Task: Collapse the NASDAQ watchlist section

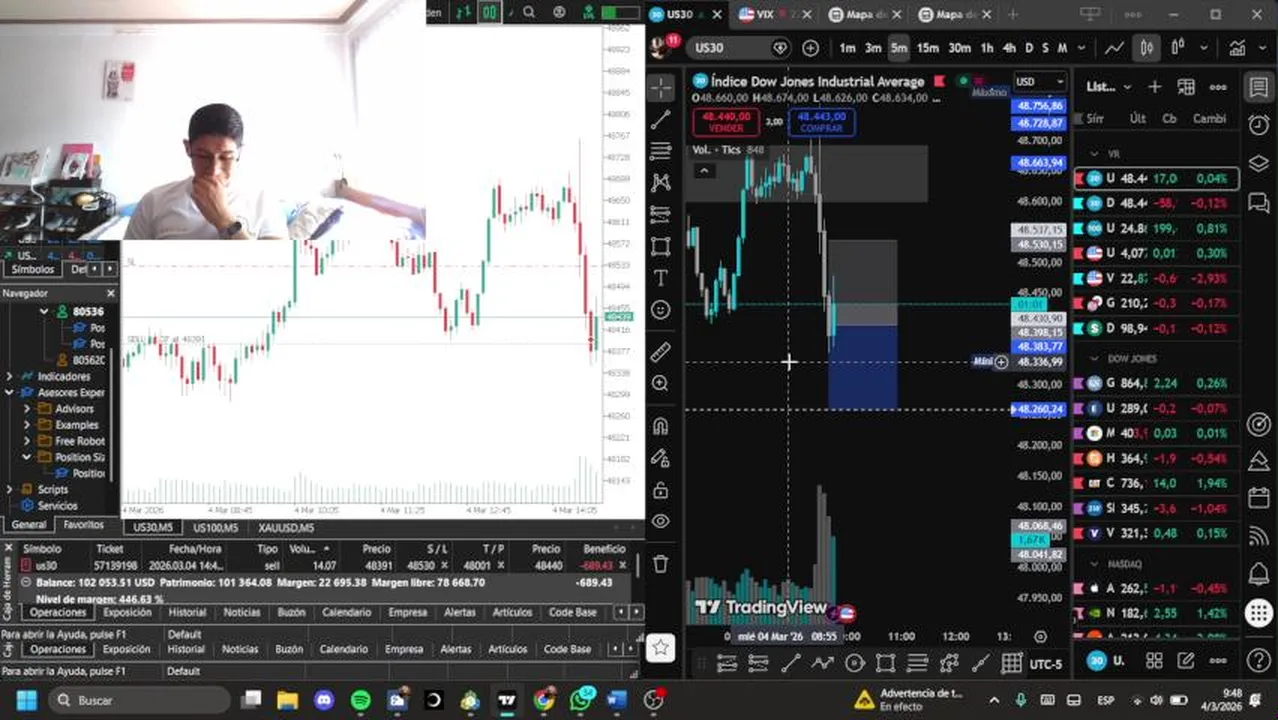Action: (1094, 564)
